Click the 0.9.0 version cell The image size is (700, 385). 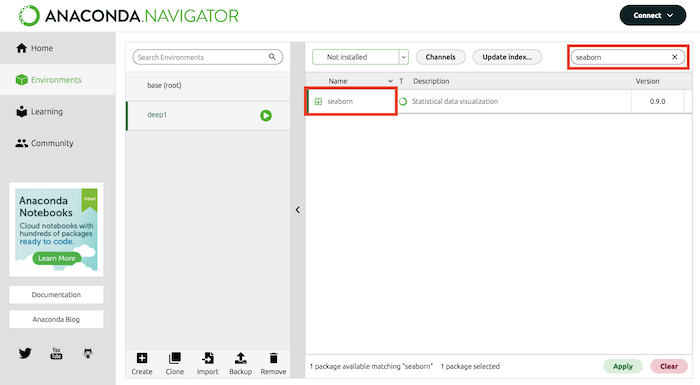pyautogui.click(x=657, y=101)
